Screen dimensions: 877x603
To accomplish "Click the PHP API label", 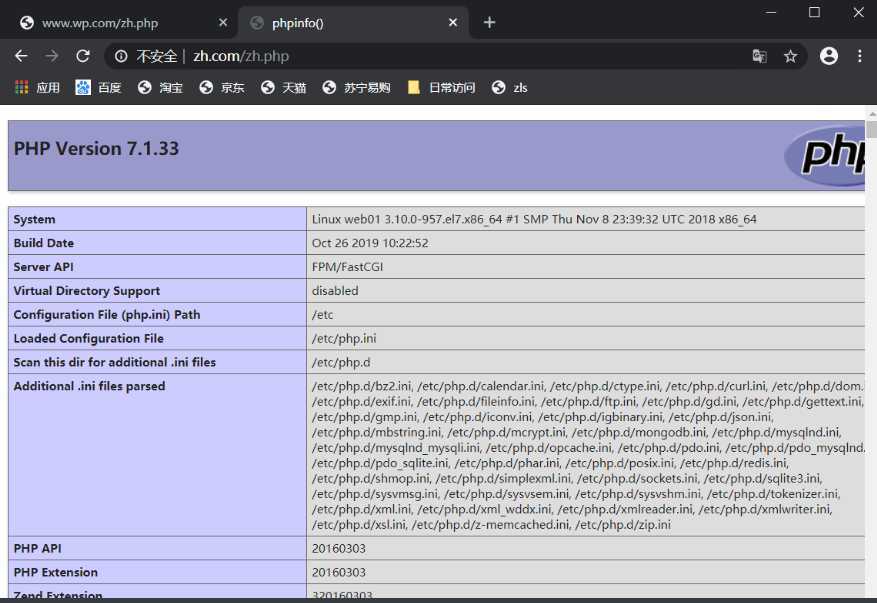I will tap(37, 548).
